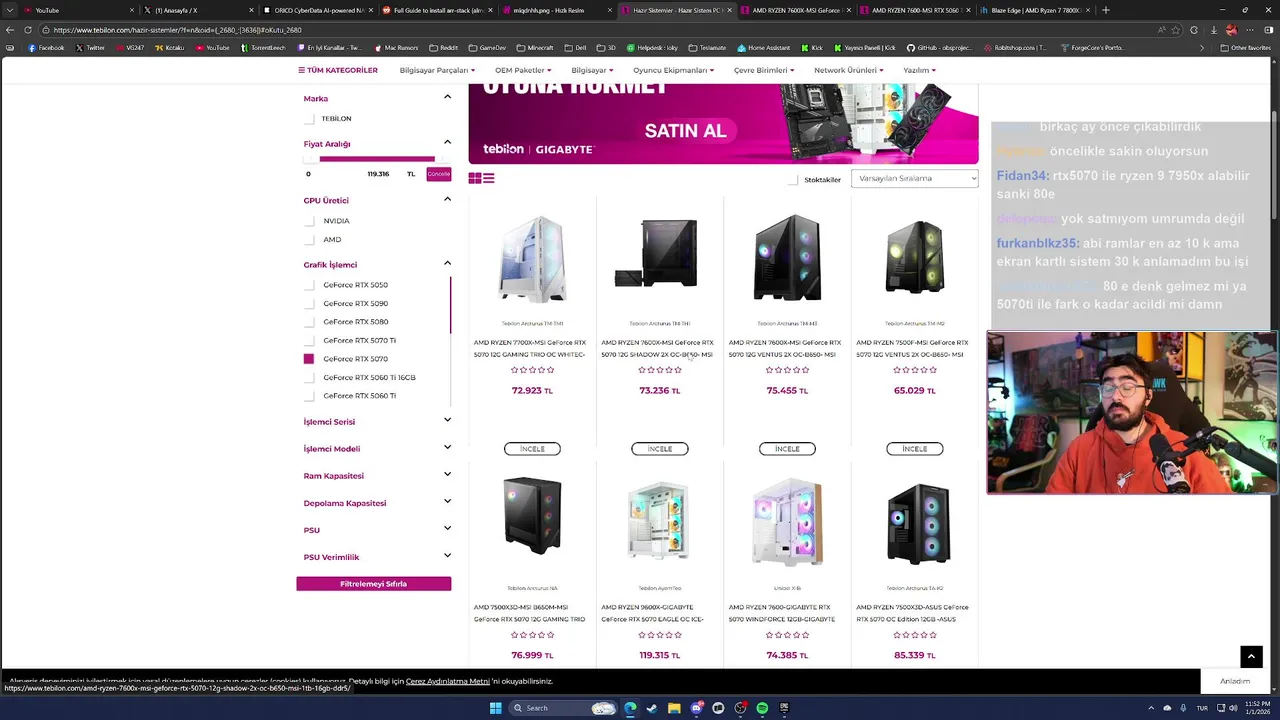This screenshot has height=720, width=1280.
Task: Open the Reddit bookmark
Action: (443, 48)
